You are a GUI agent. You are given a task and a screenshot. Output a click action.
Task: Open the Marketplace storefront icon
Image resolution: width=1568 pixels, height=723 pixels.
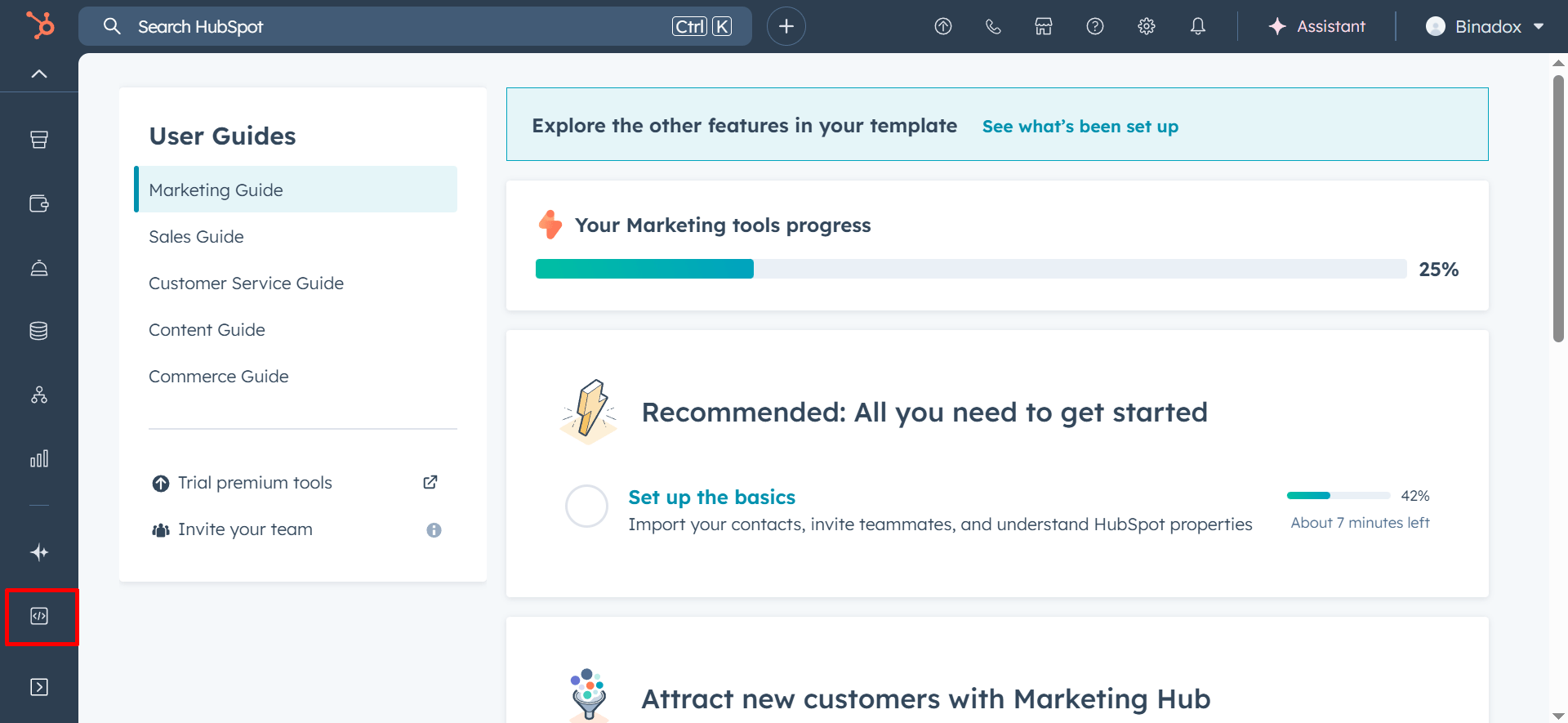click(x=1044, y=27)
